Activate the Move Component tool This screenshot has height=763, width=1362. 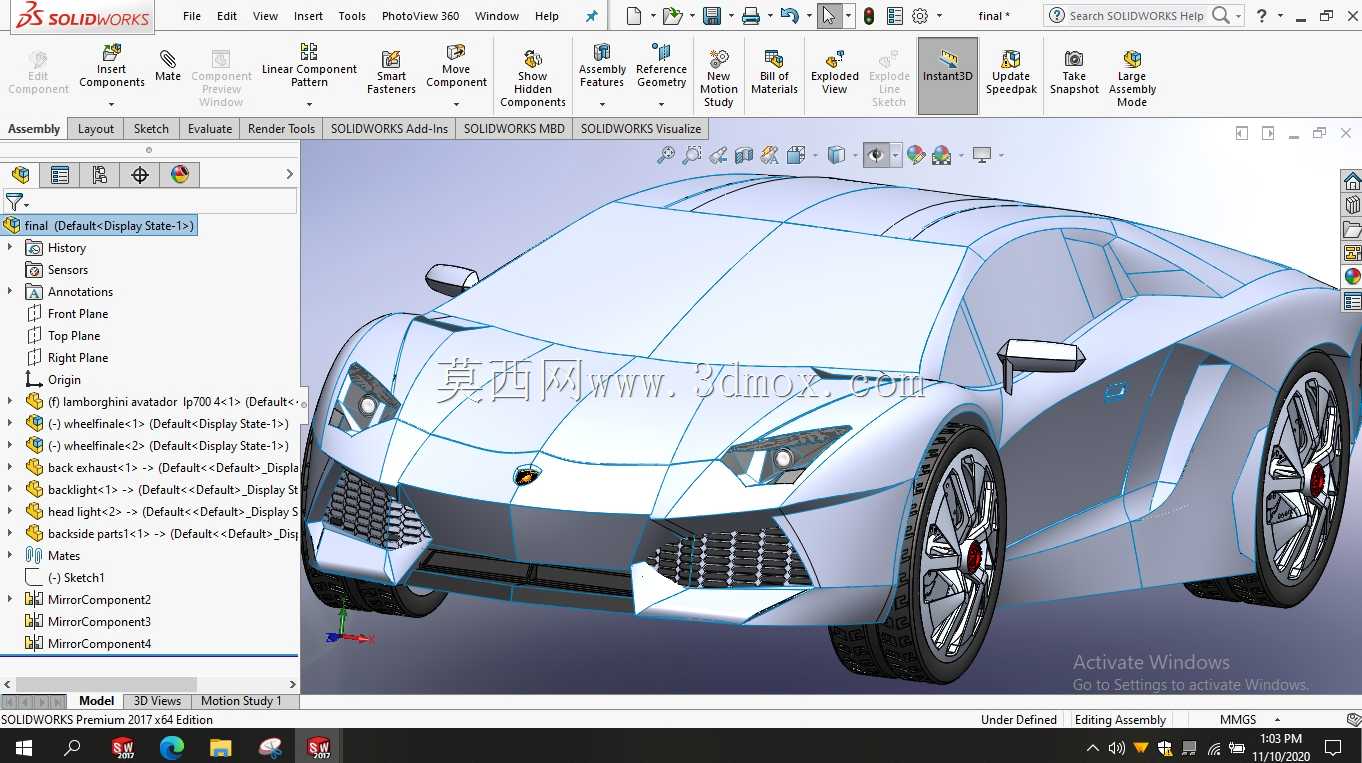tap(456, 66)
